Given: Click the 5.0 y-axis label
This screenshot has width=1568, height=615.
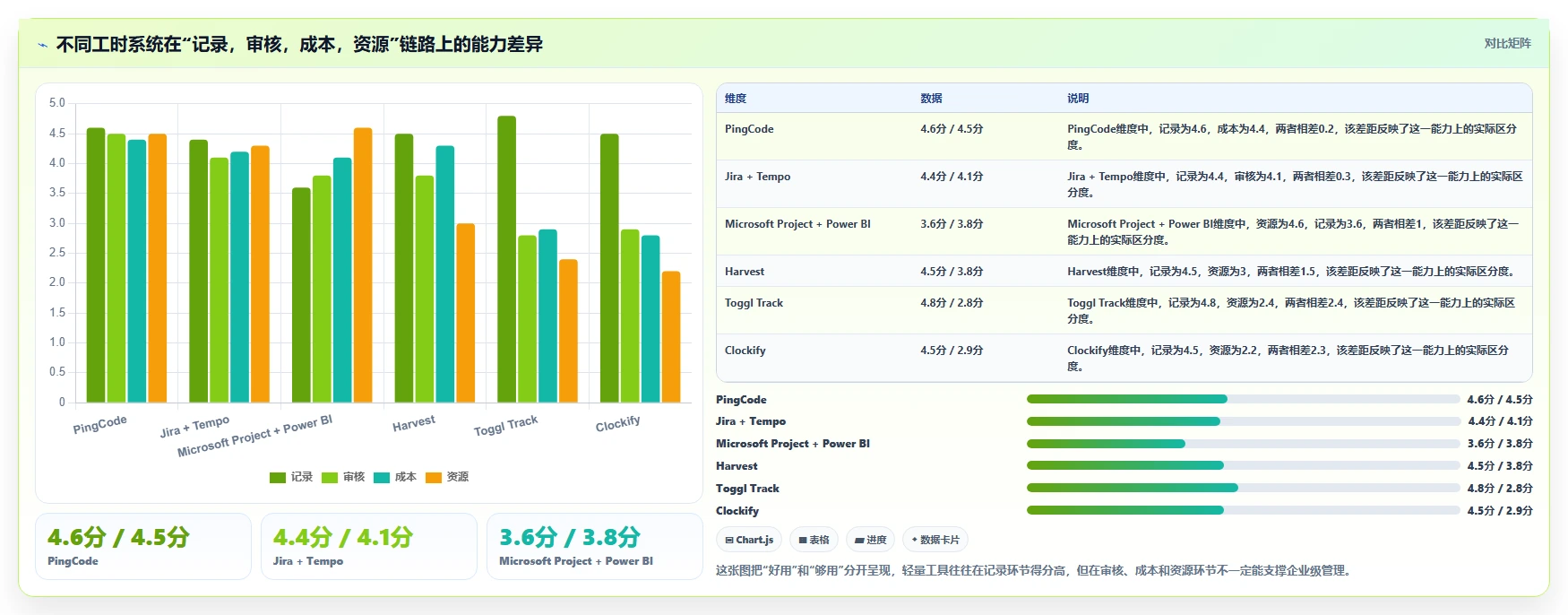Looking at the screenshot, I should point(57,103).
